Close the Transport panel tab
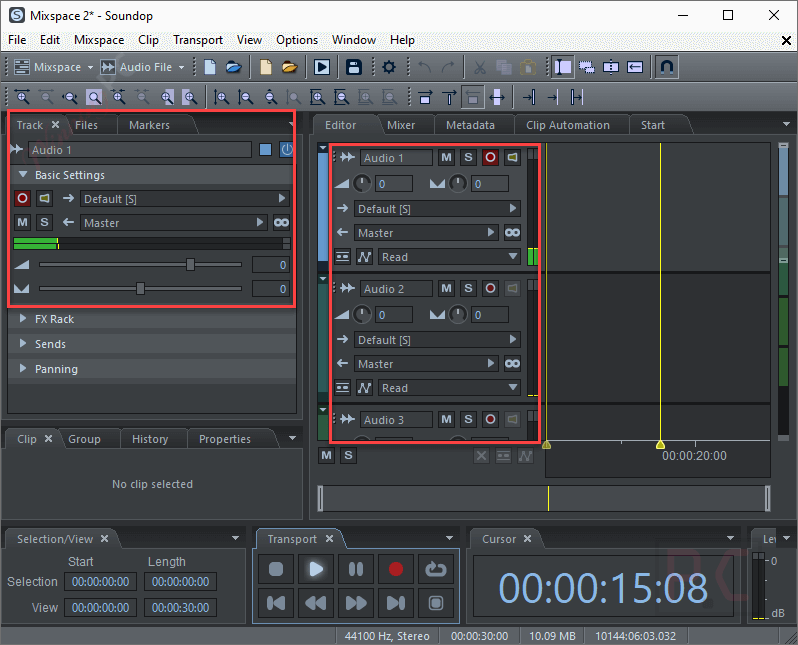Viewport: 798px width, 645px height. point(329,539)
